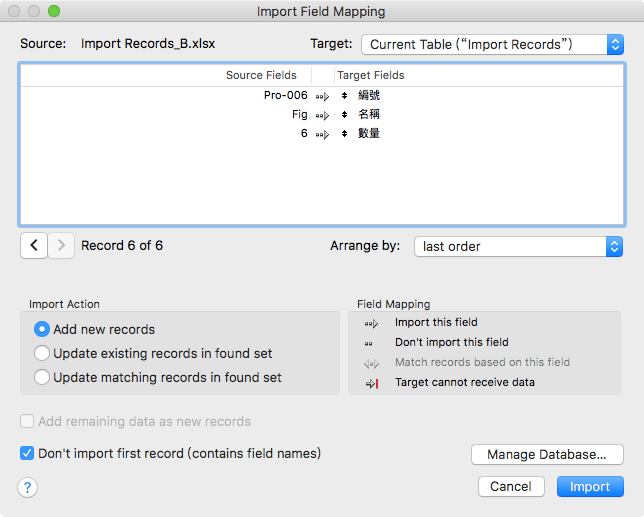Image resolution: width=644 pixels, height=517 pixels.
Task: Click the import arrow beside Pro-006
Action: (321, 96)
